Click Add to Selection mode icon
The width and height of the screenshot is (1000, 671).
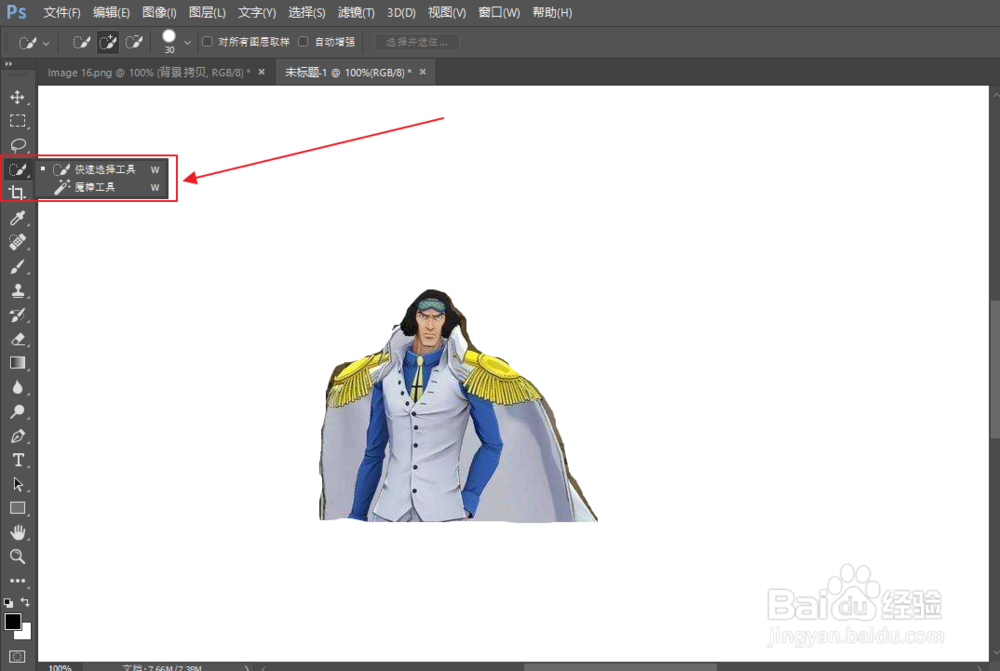click(107, 43)
